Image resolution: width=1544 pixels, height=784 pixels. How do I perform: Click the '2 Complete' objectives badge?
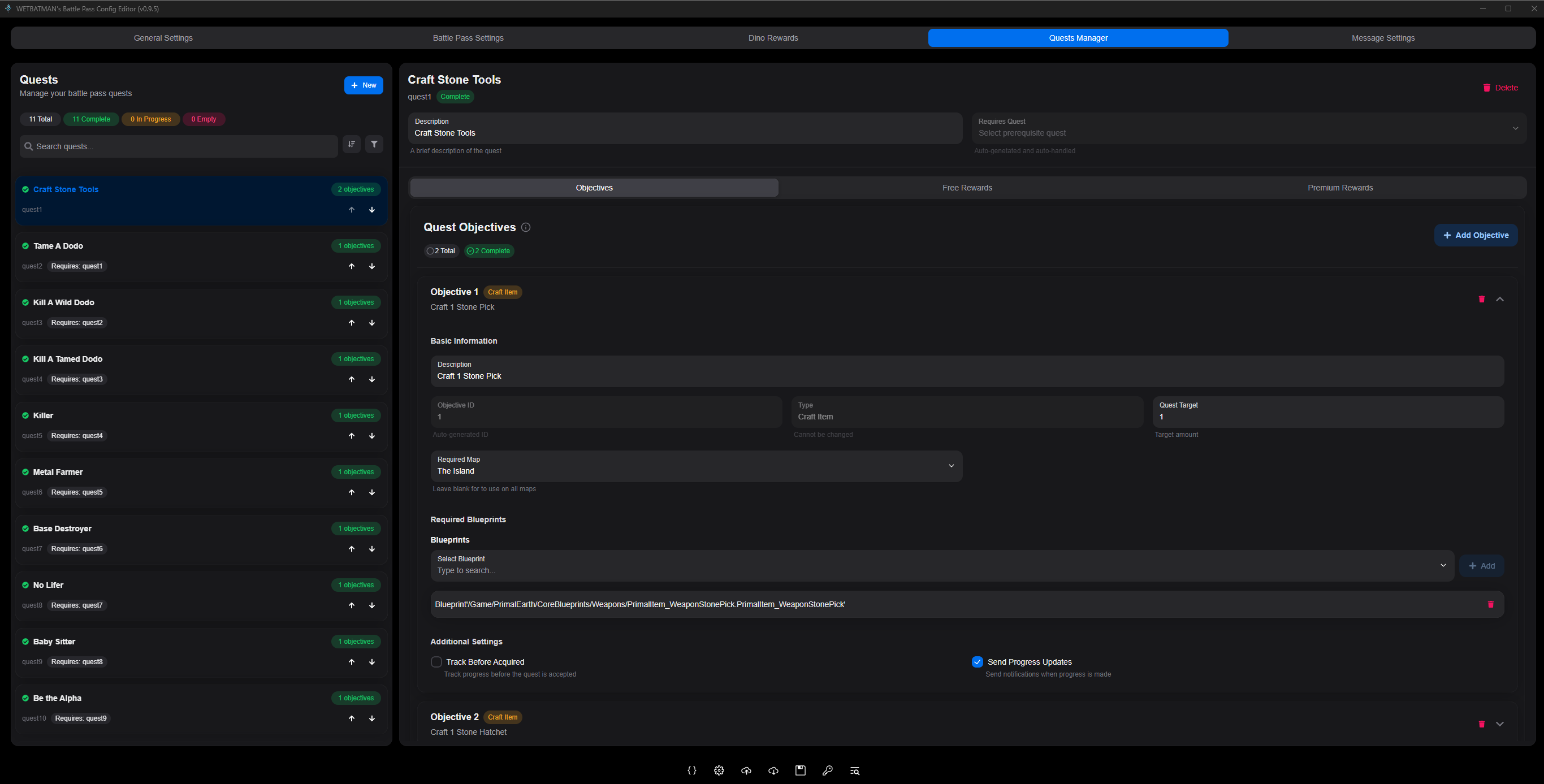[x=489, y=251]
